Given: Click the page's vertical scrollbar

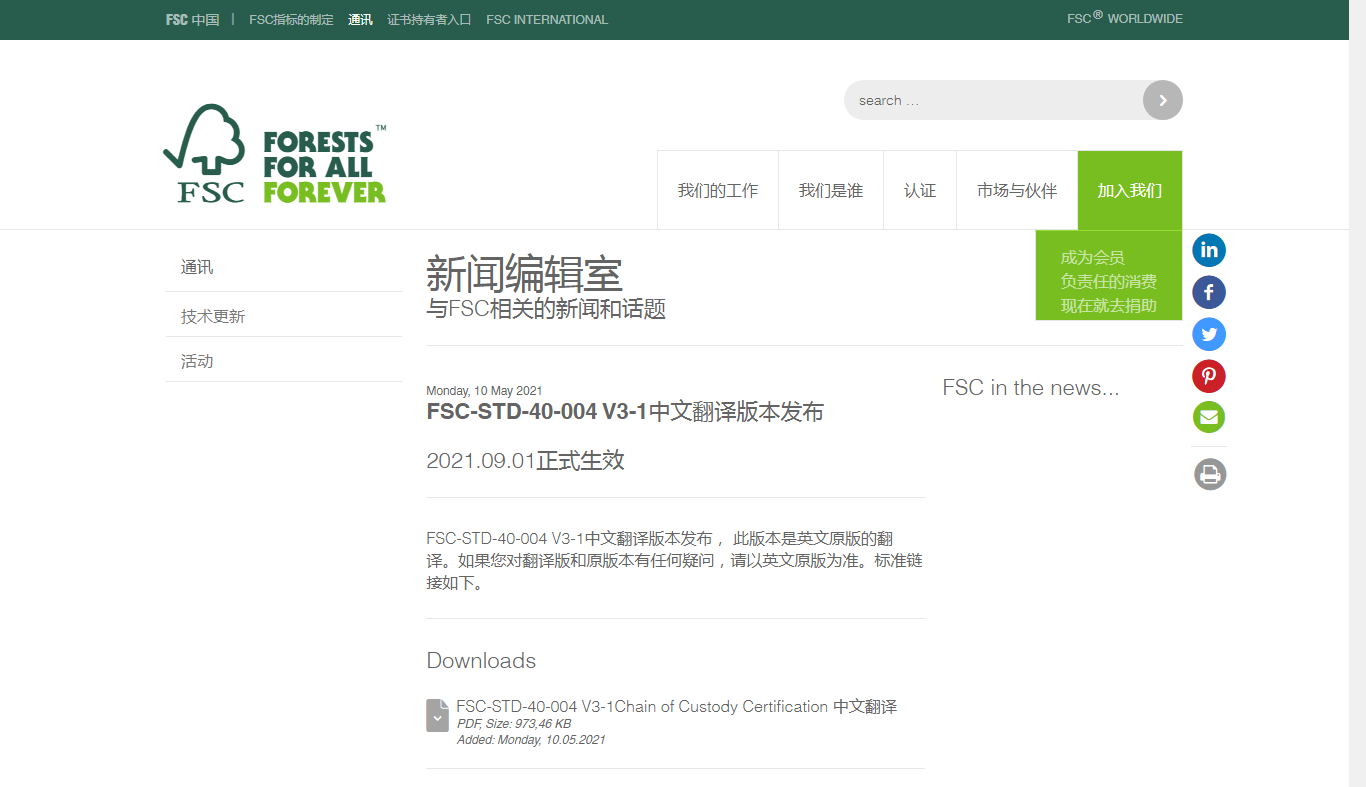Looking at the screenshot, I should point(1357,393).
